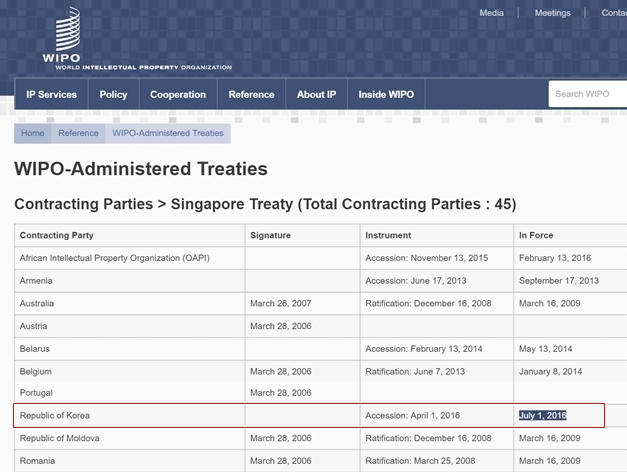Click the WIPO-Administered Treaties page heading
This screenshot has height=472, width=627.
(141, 169)
